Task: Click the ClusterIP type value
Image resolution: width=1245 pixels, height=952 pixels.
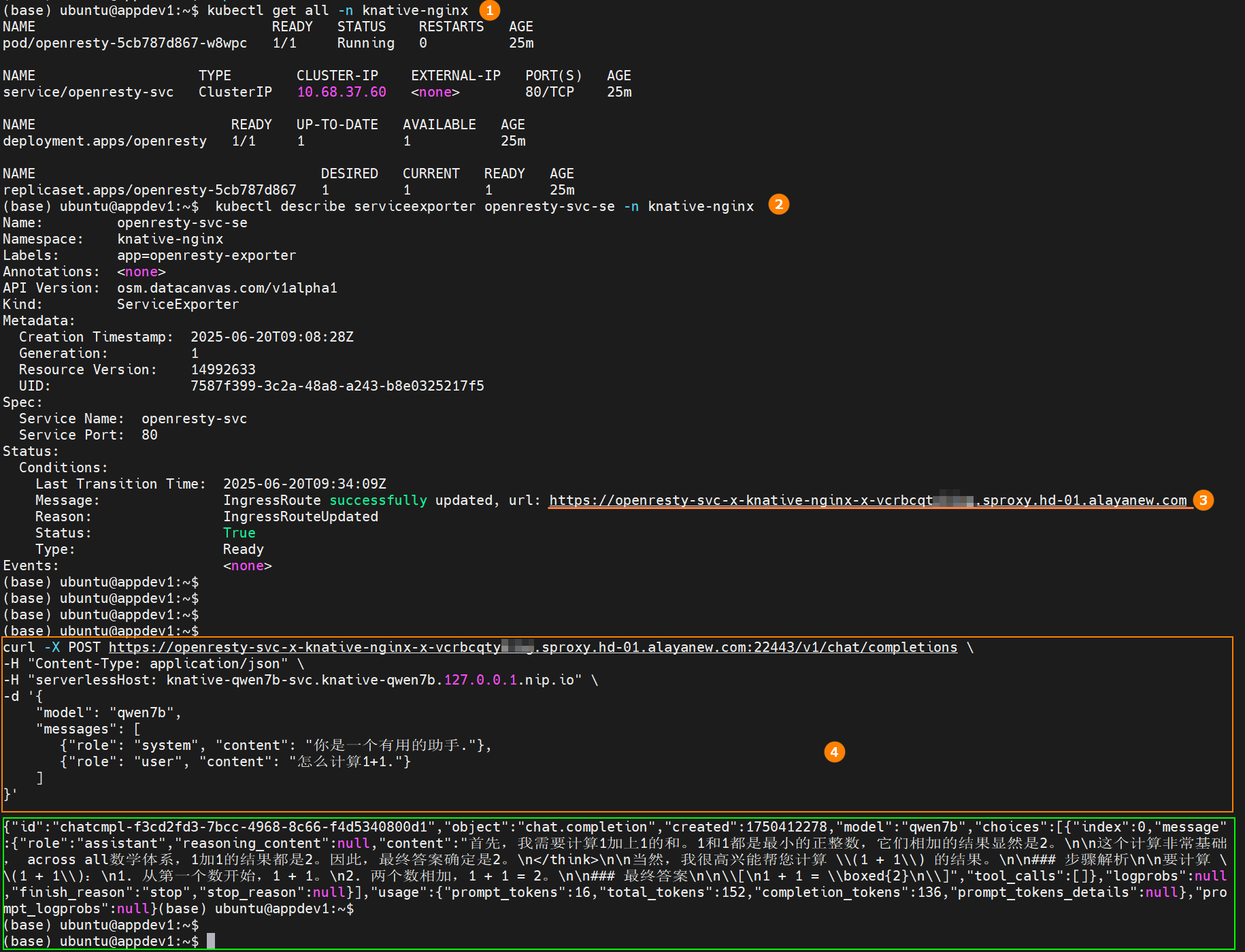Action: [x=235, y=92]
